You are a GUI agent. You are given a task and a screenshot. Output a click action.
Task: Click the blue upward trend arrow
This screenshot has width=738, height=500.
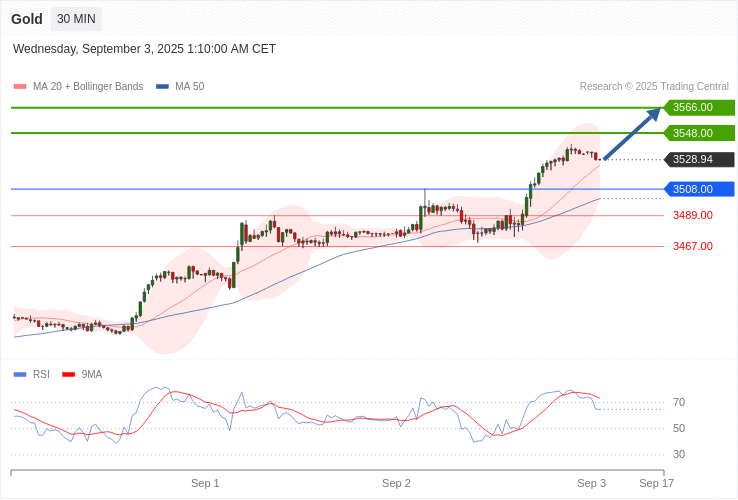(632, 133)
